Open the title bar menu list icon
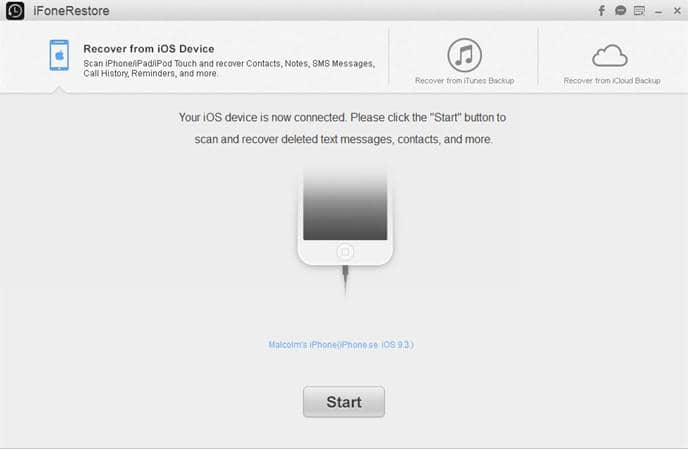Viewport: 689px width, 450px height. coord(639,11)
